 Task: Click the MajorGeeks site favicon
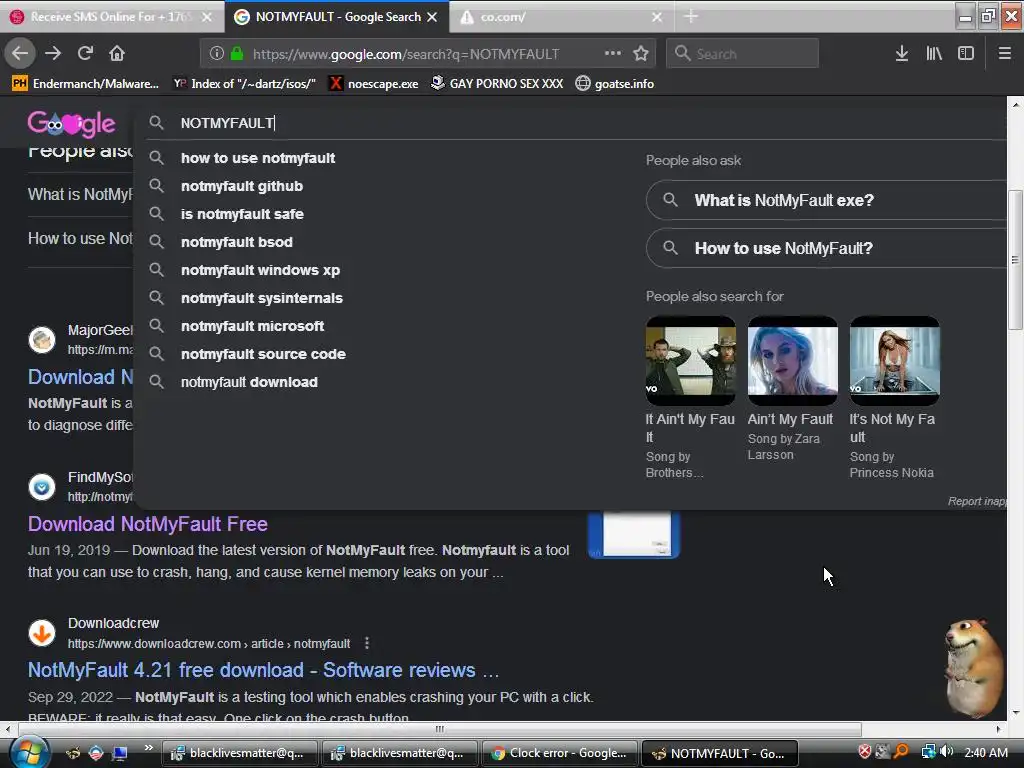click(42, 340)
